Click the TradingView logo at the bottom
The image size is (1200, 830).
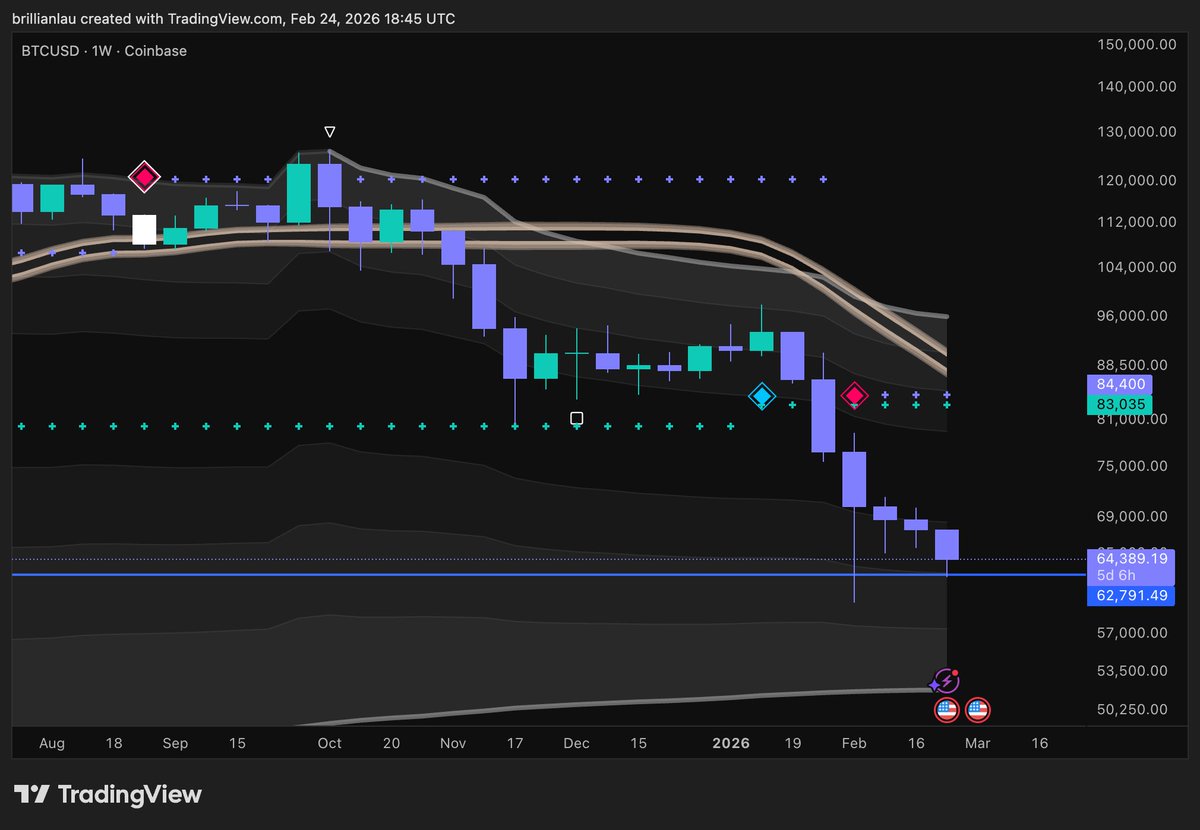[107, 795]
